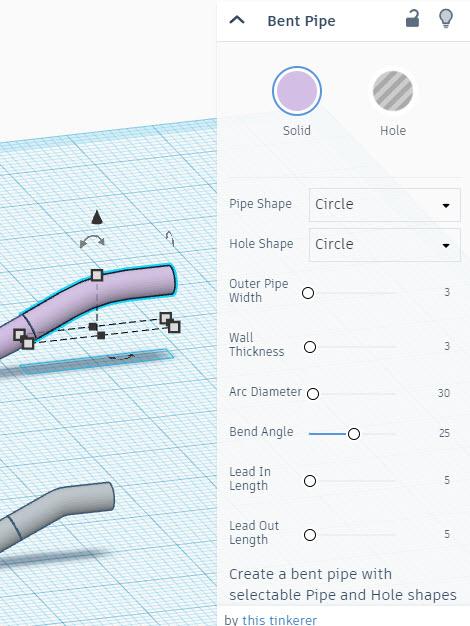Open the Pipe Shape dropdown
This screenshot has width=470, height=626.
point(385,205)
